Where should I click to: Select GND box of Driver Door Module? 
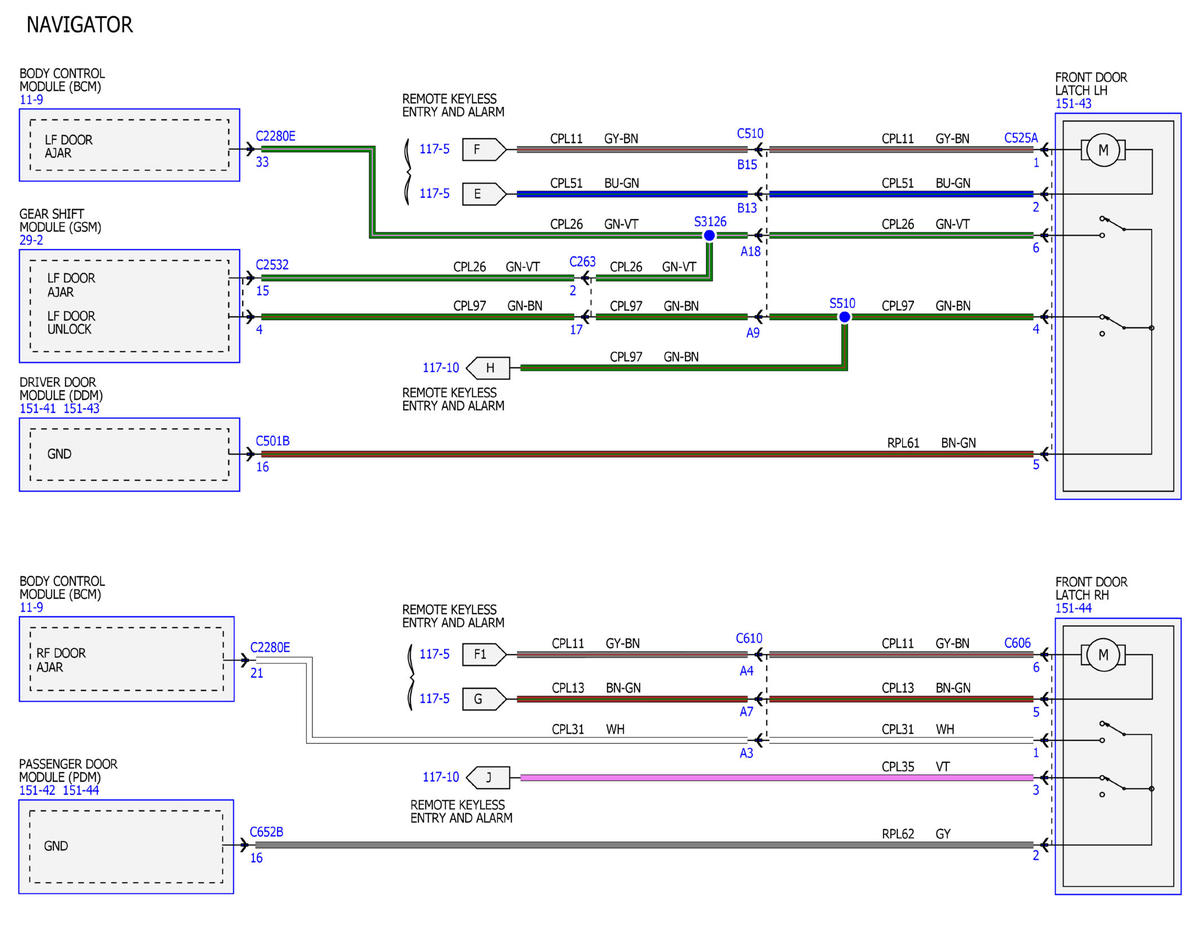(x=130, y=454)
